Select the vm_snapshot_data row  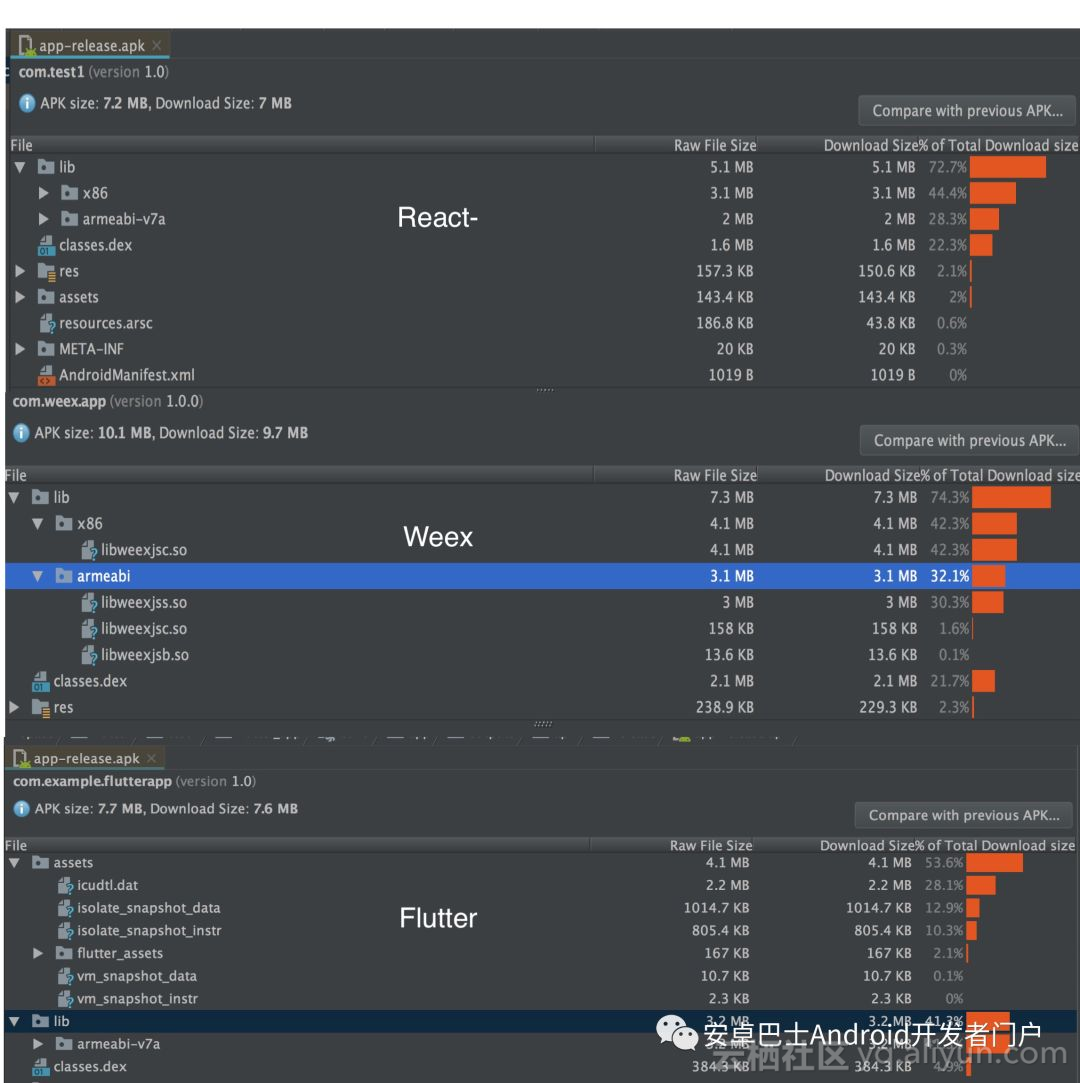point(540,976)
